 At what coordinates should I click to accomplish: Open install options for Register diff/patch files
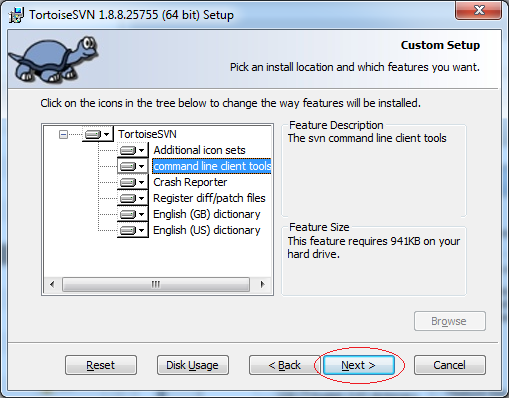[x=133, y=198]
